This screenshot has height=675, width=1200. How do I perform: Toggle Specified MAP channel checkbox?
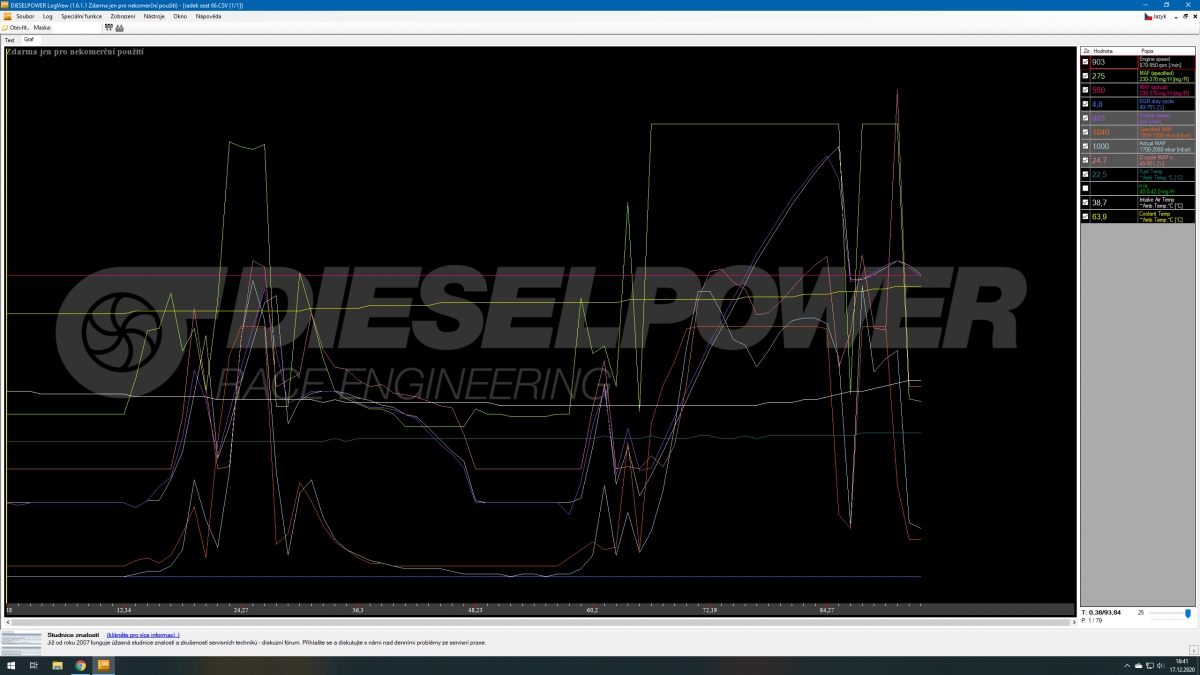[1086, 132]
